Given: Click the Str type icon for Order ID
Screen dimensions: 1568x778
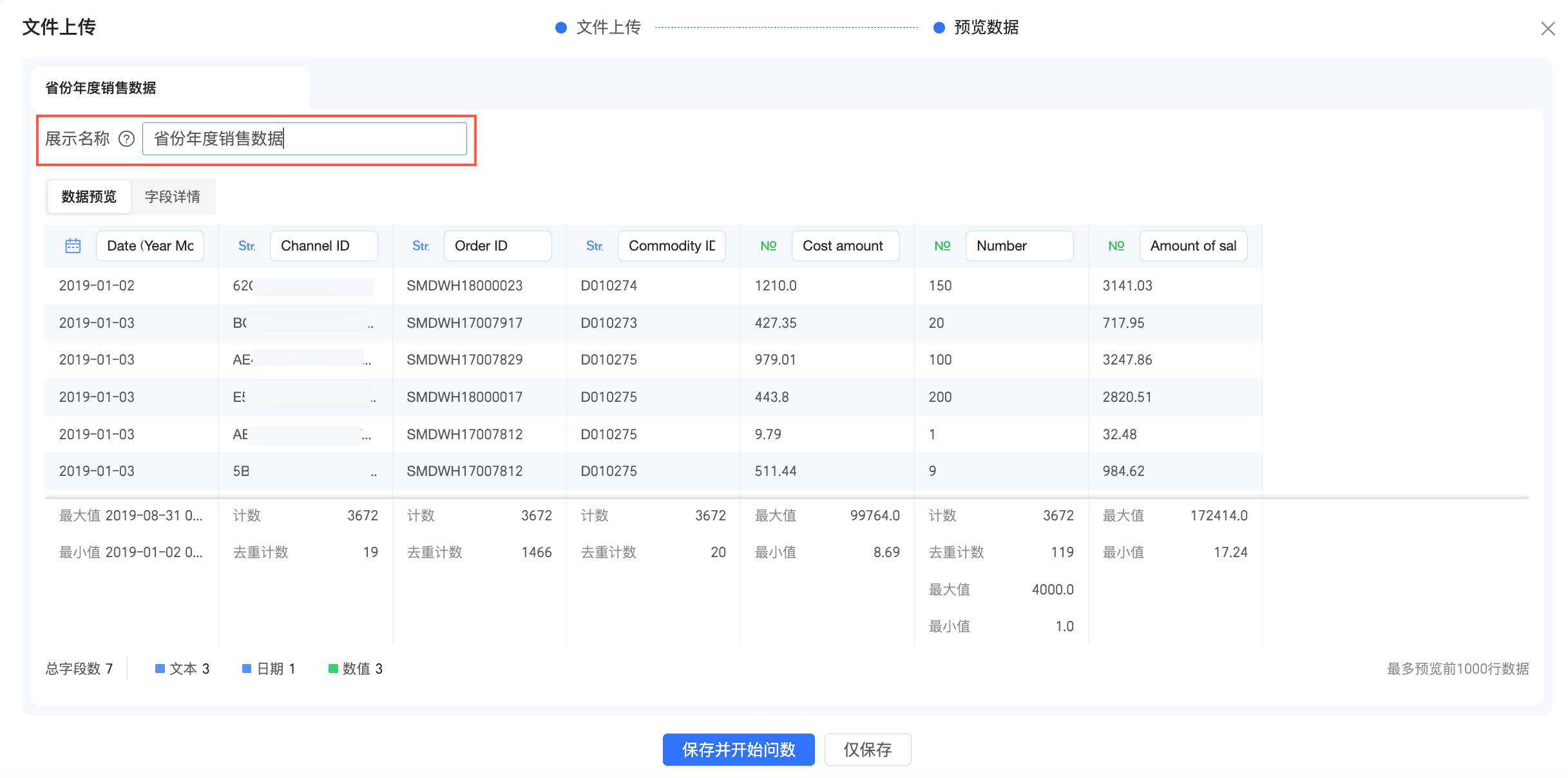Looking at the screenshot, I should (421, 246).
